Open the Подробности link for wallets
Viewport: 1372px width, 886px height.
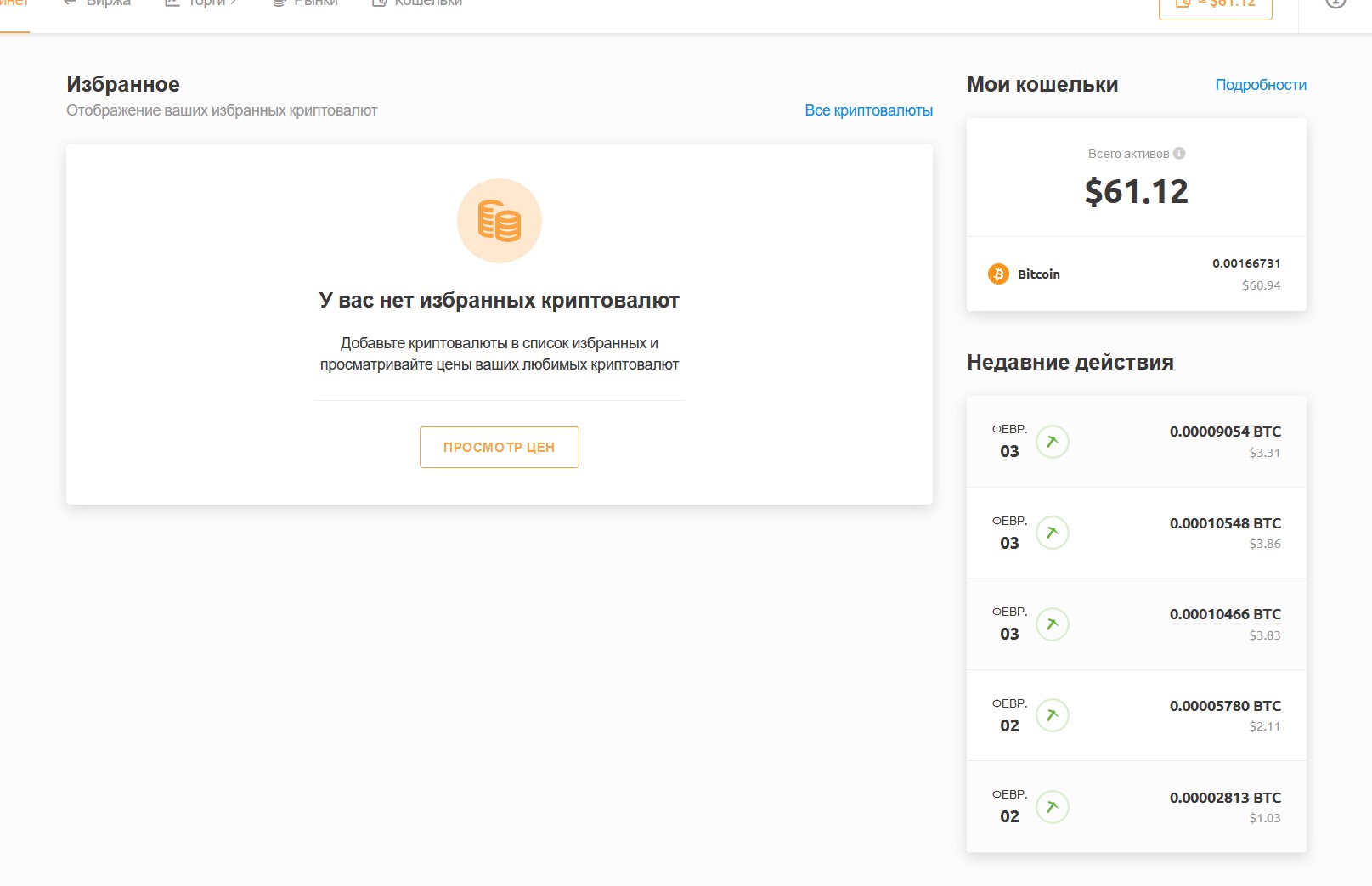click(x=1260, y=85)
